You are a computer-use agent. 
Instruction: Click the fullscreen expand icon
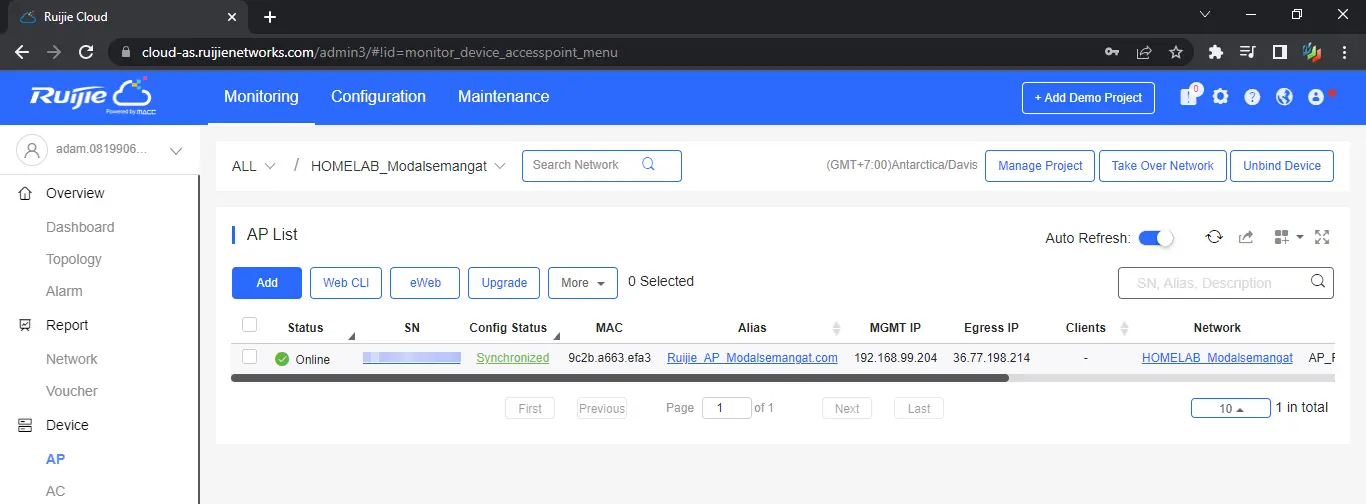[1322, 237]
